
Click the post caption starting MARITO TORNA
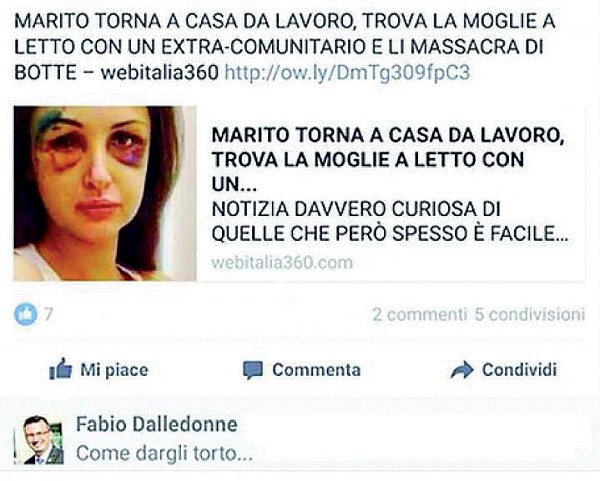[284, 47]
